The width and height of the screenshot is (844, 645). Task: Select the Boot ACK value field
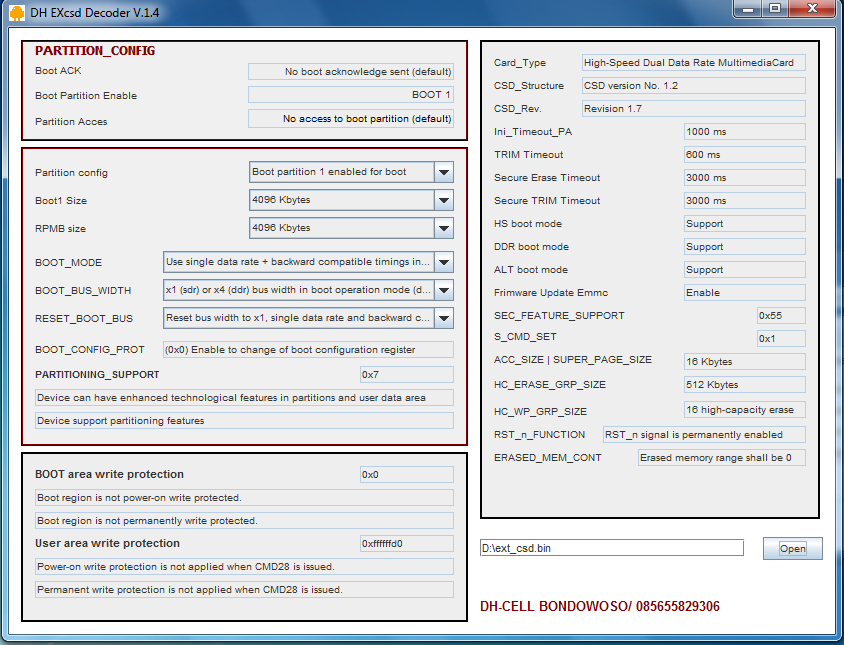[351, 72]
